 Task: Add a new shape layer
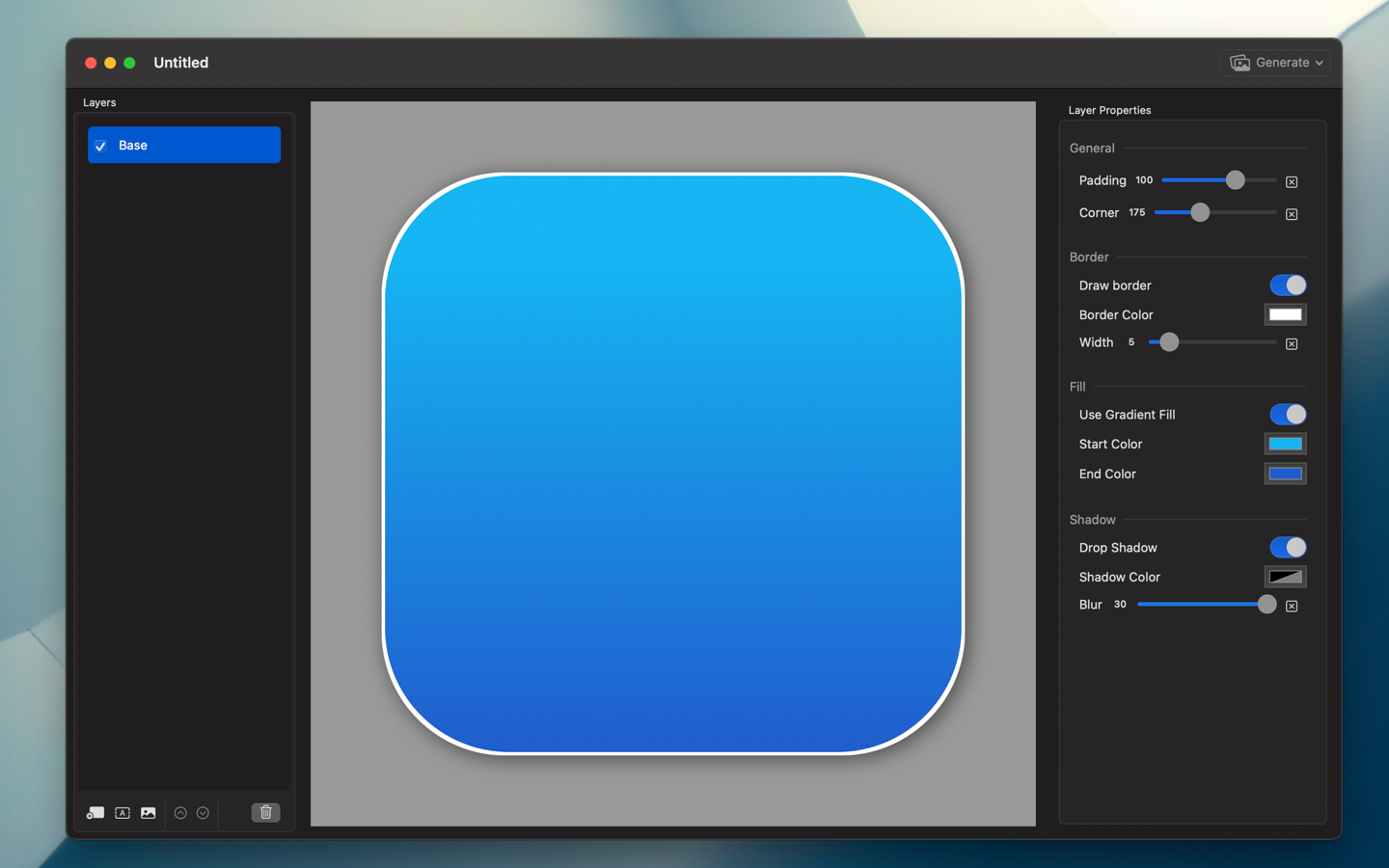click(x=95, y=813)
